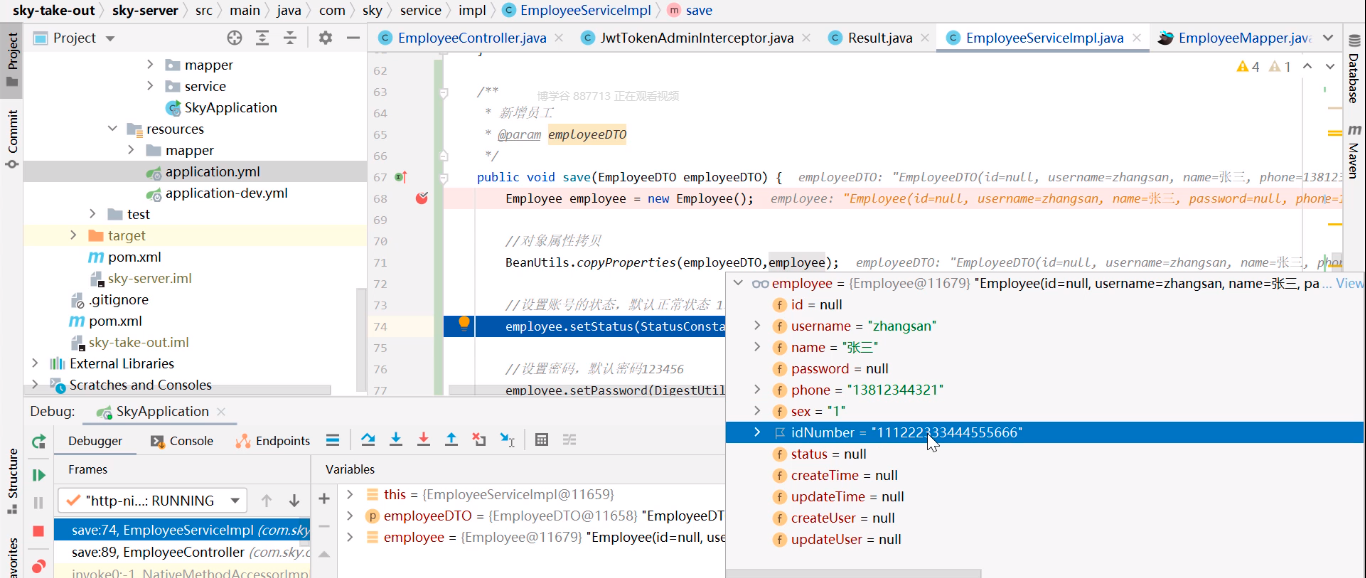Viewport: 1366px width, 578px height.
Task: Expand the target folder
Action: coord(73,235)
